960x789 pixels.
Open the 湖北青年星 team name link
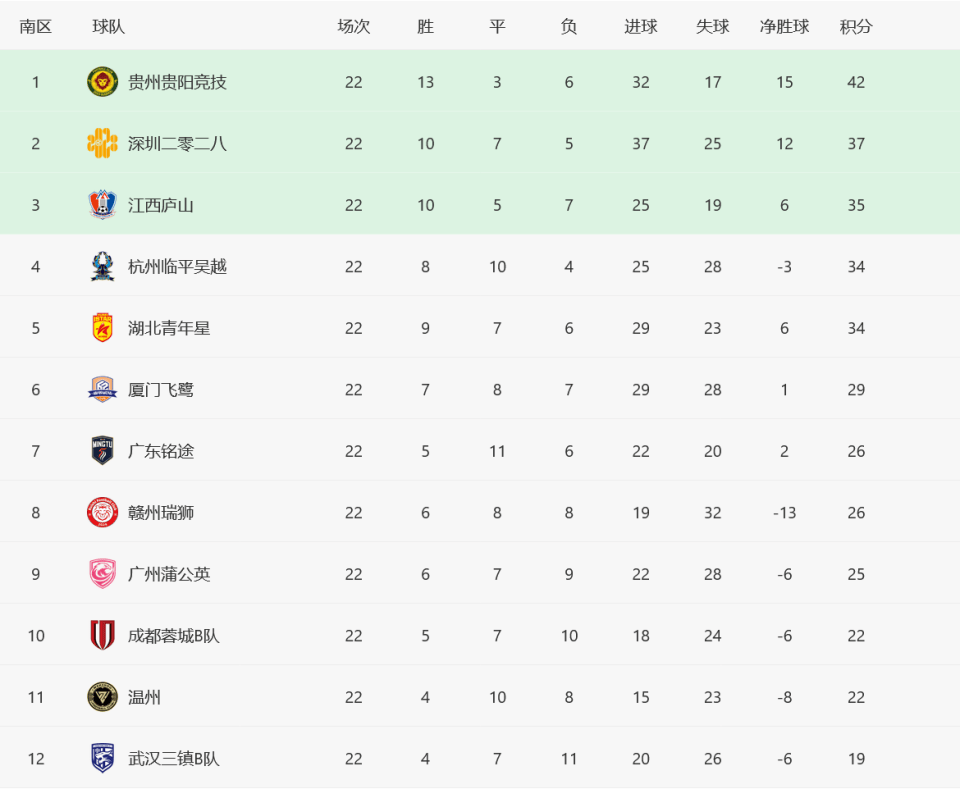[169, 328]
